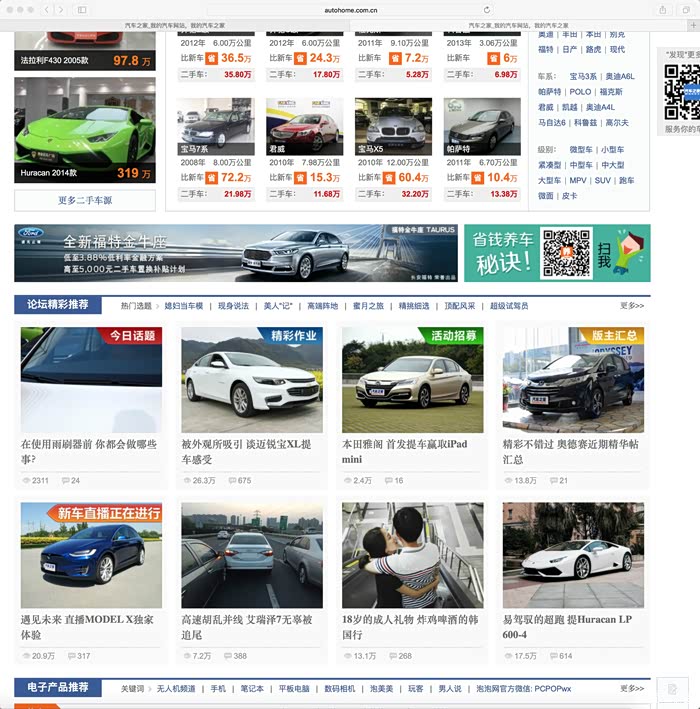Image resolution: width=700 pixels, height=709 pixels.
Task: Open 更多二手车源 button
Action: pos(85,200)
